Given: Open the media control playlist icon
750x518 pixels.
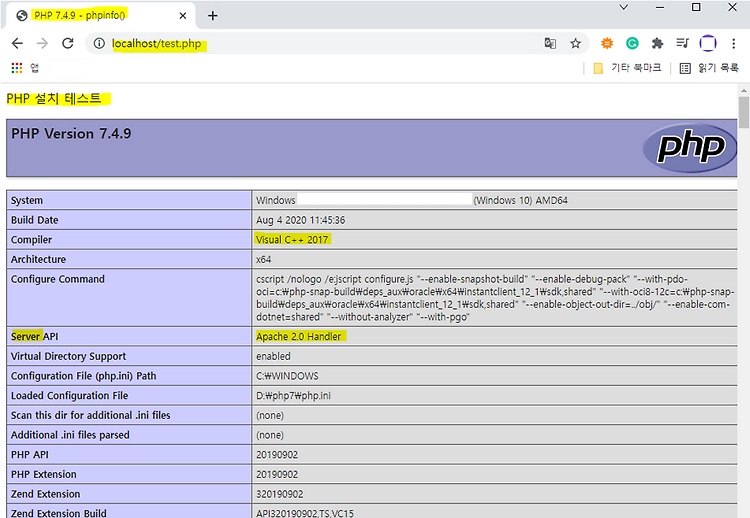Looking at the screenshot, I should [683, 44].
